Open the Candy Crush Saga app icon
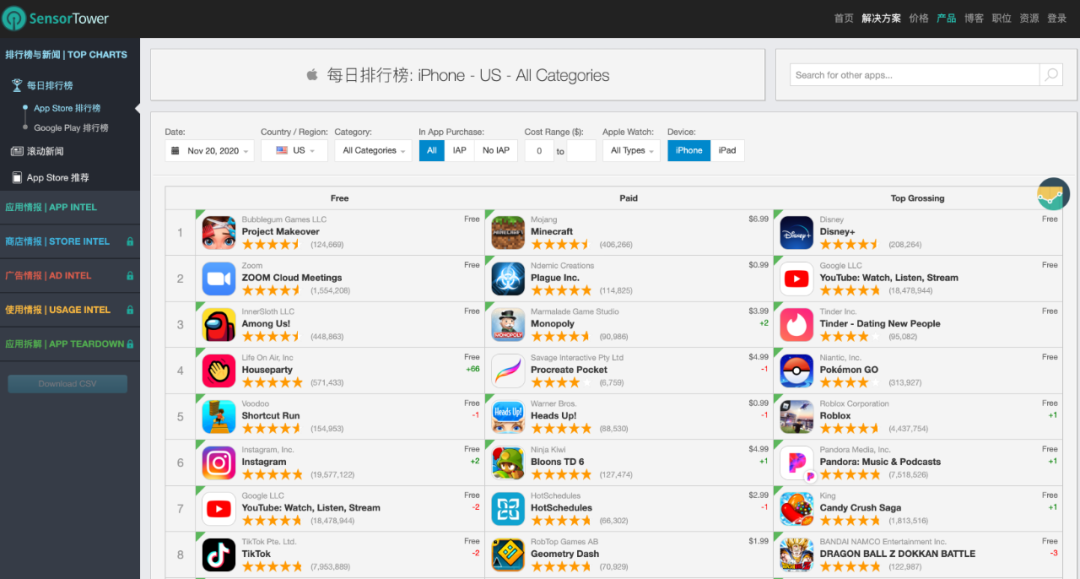 point(796,509)
